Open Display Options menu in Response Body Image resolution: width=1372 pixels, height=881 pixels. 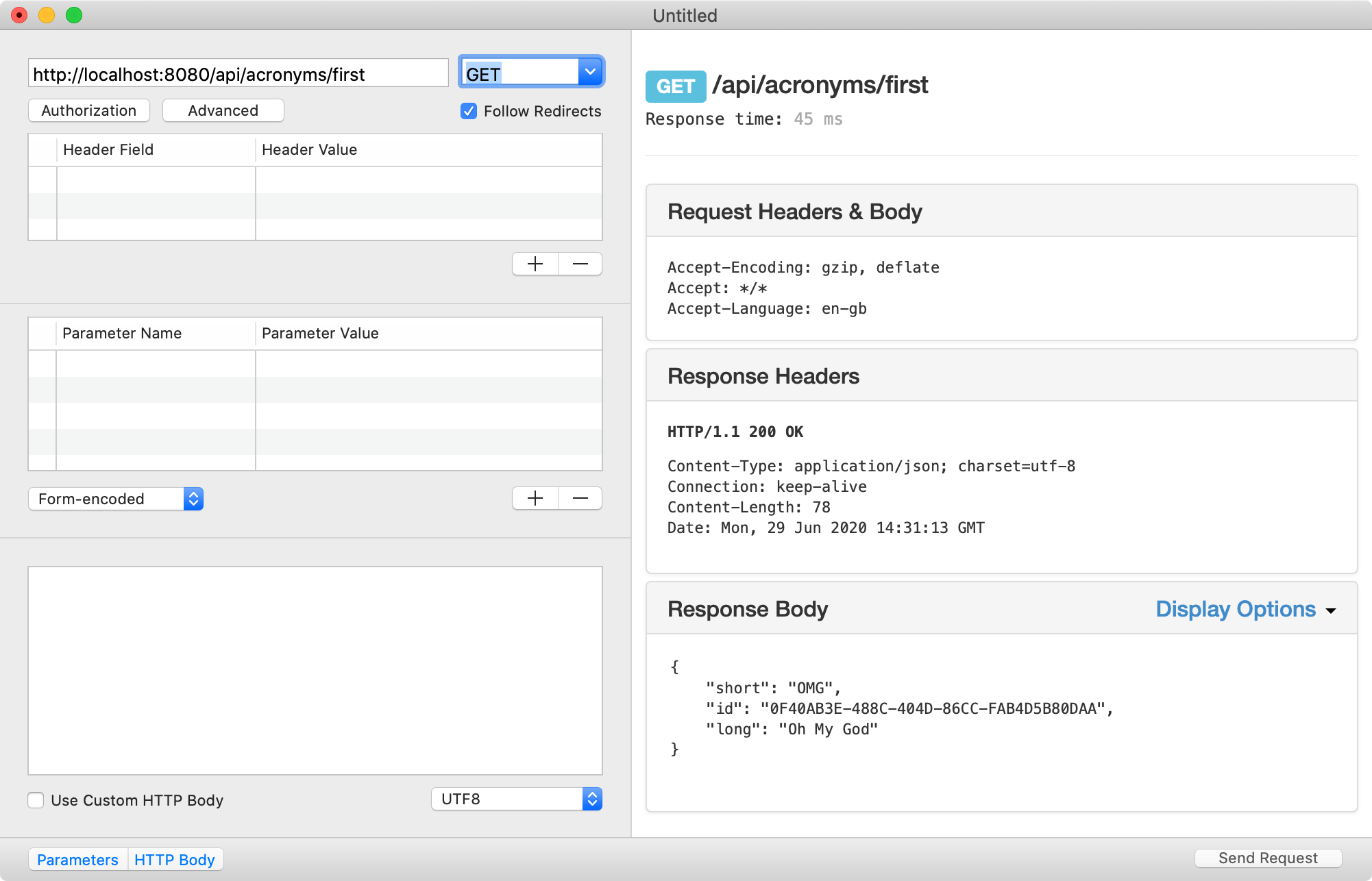(1246, 609)
